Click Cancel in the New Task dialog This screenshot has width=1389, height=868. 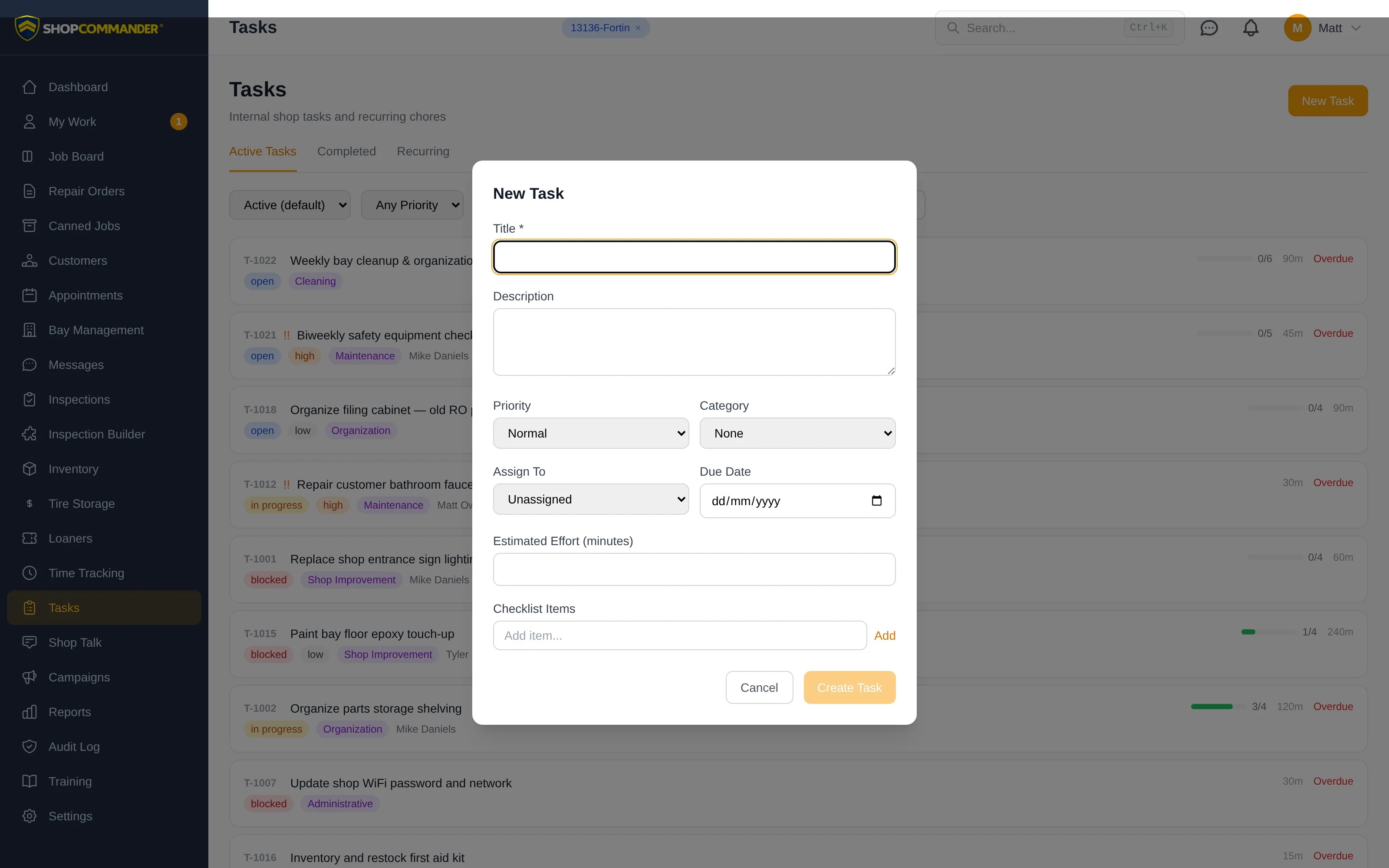point(759,688)
